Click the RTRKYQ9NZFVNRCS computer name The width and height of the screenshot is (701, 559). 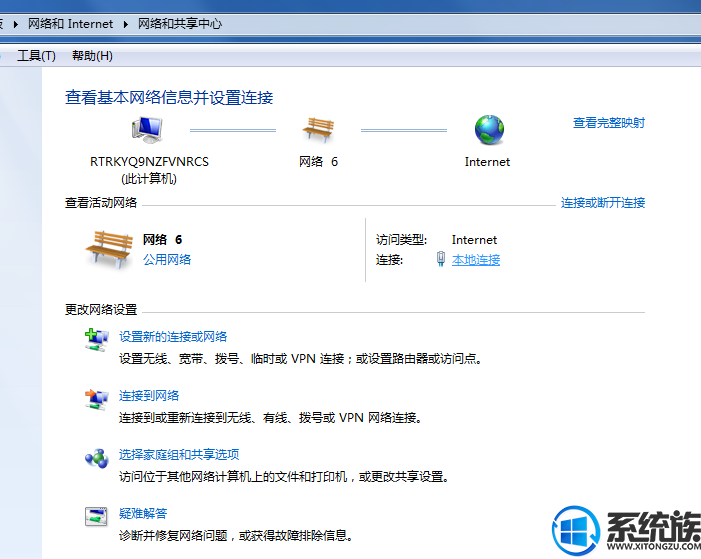coord(149,161)
